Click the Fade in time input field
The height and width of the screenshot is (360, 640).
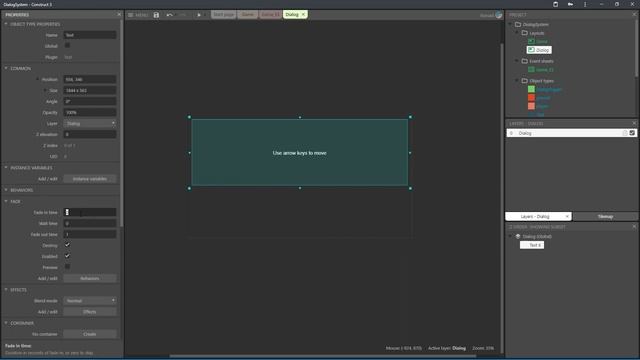pyautogui.click(x=90, y=212)
